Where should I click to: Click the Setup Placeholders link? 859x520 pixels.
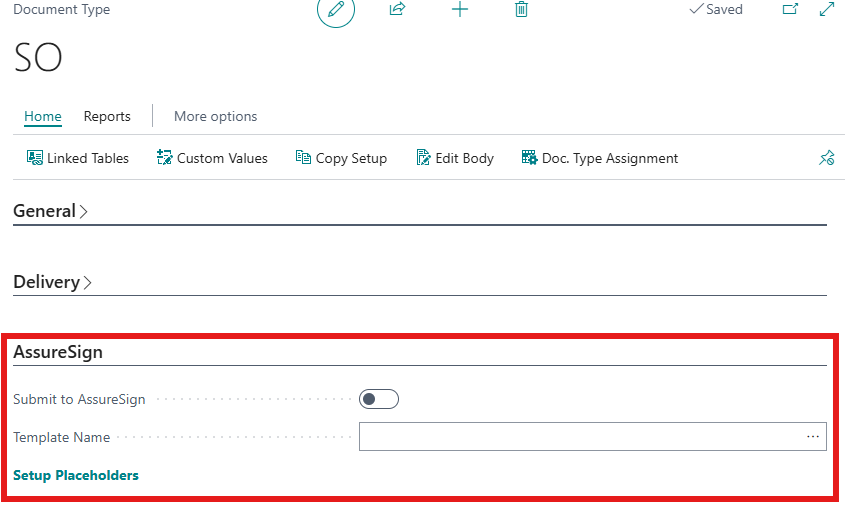[x=76, y=475]
